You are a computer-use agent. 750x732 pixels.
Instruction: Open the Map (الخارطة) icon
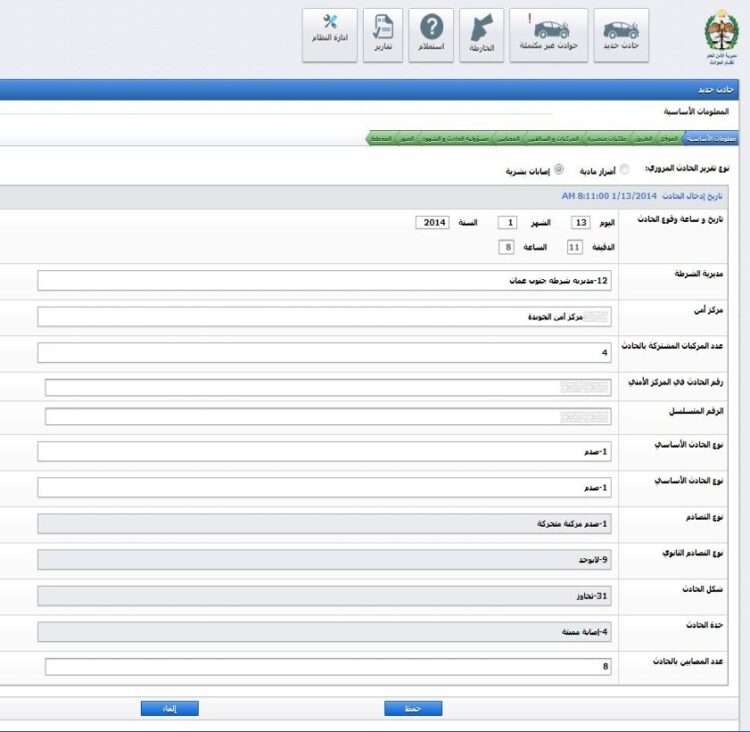coord(482,35)
